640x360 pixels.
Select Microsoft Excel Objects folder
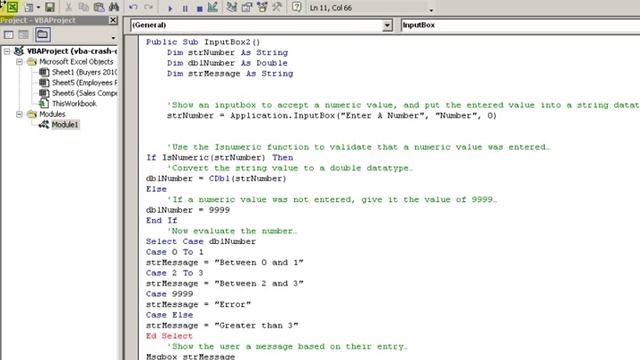tap(76, 62)
